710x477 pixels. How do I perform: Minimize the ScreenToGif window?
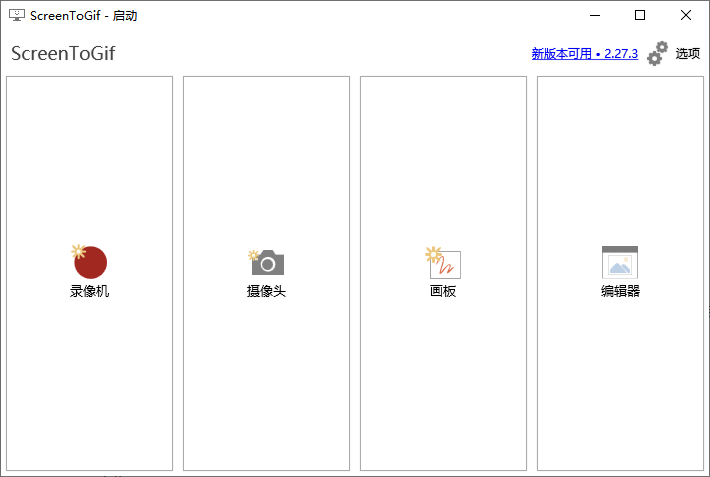pos(595,15)
